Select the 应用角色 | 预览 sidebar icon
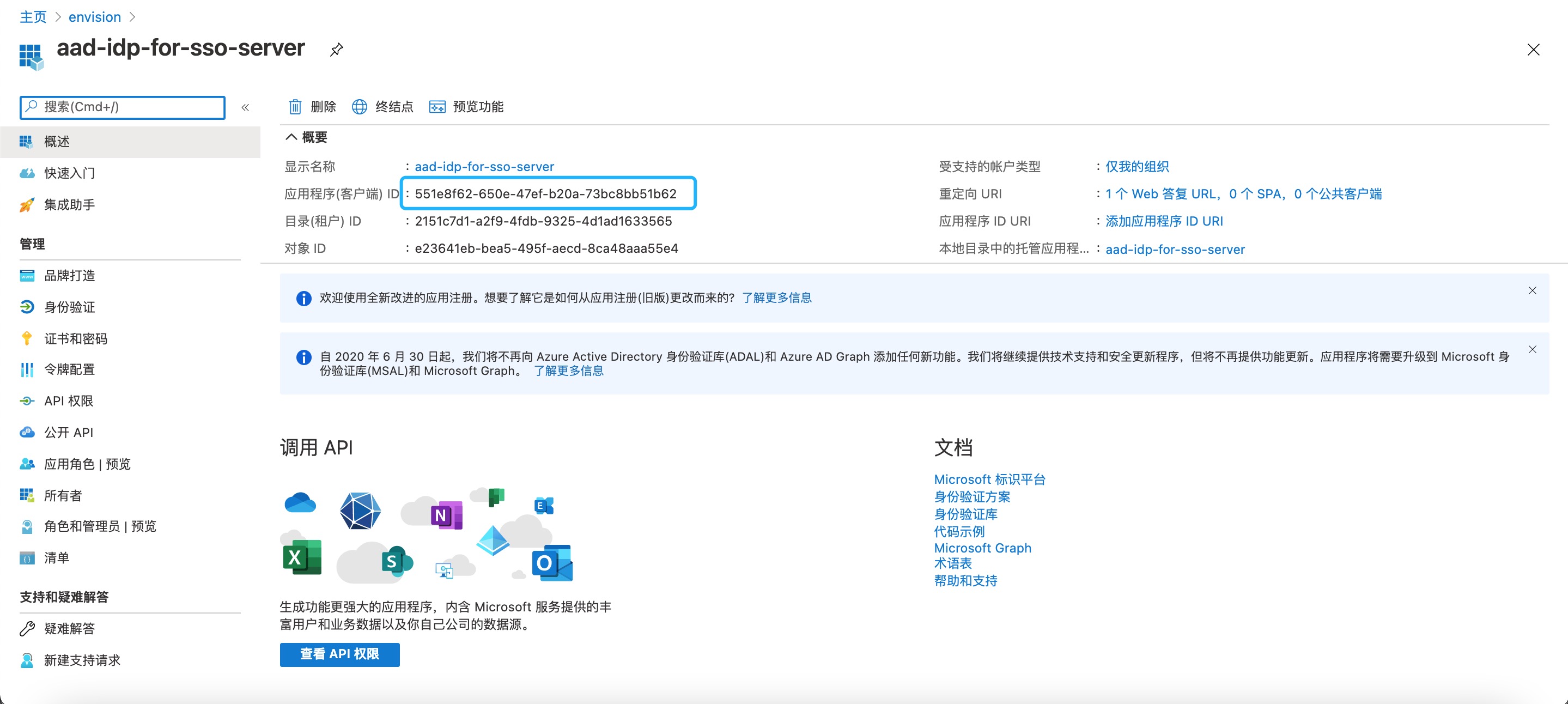The image size is (1568, 704). tap(27, 464)
